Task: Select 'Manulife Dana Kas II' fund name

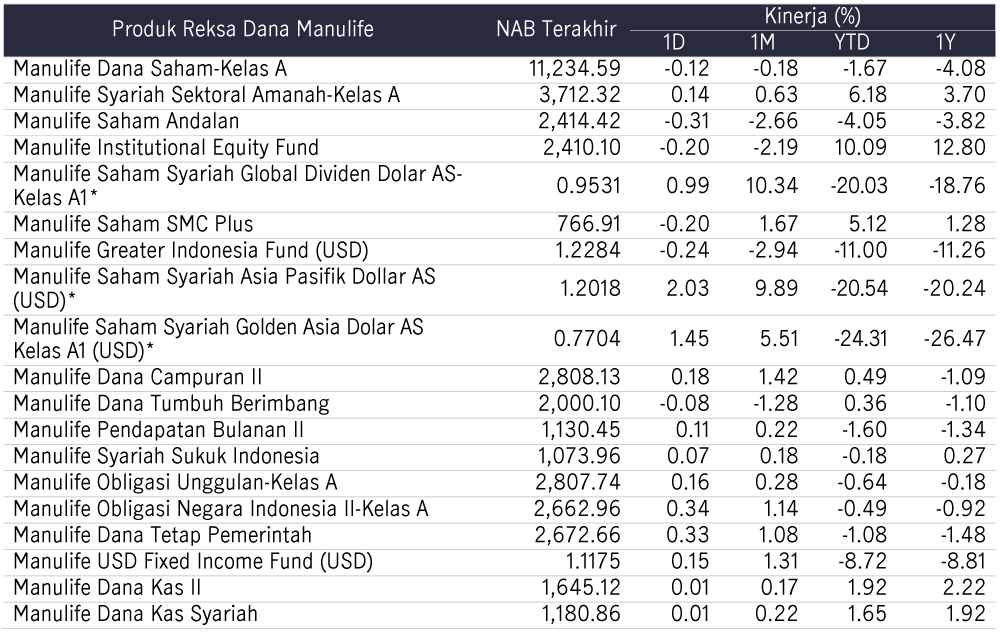Action: pyautogui.click(x=107, y=587)
